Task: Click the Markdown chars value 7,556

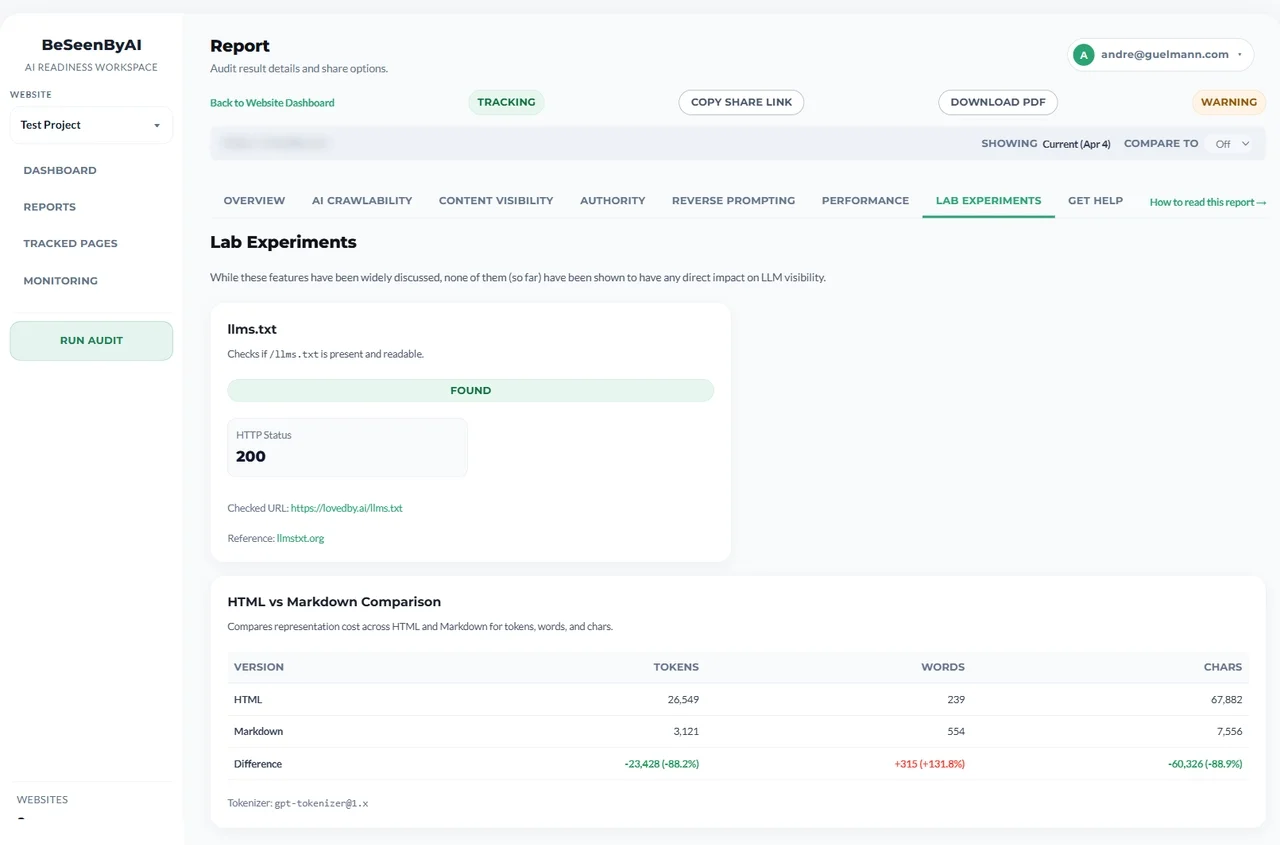Action: click(1229, 732)
